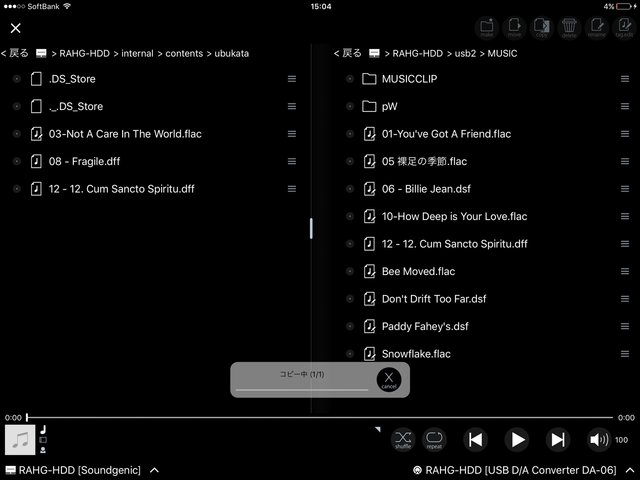Open the handle menu for Bee Moved.flac
Viewport: 640px width, 480px height.
[624, 271]
